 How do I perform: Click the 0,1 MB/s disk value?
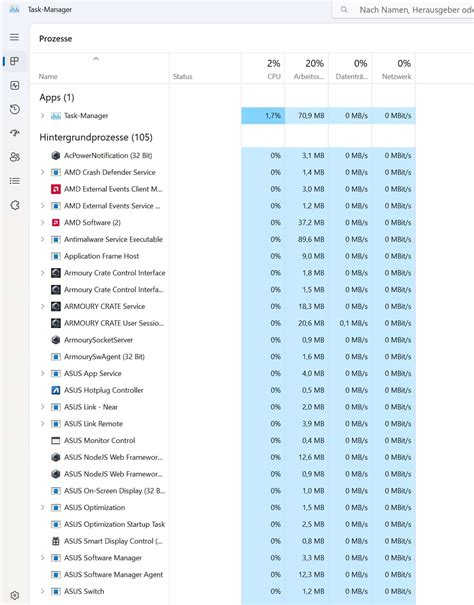point(354,323)
